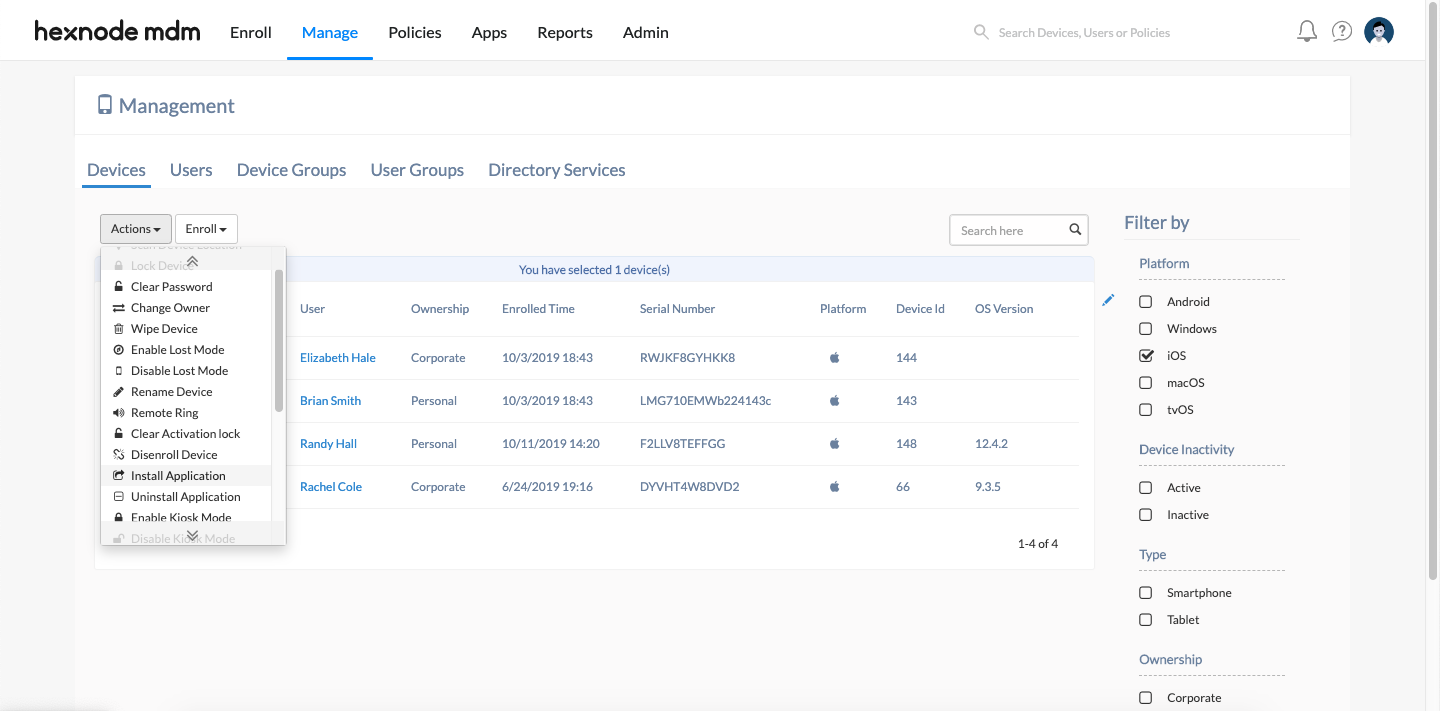Viewport: 1440px width, 711px height.
Task: Open the notifications bell
Action: click(1307, 32)
